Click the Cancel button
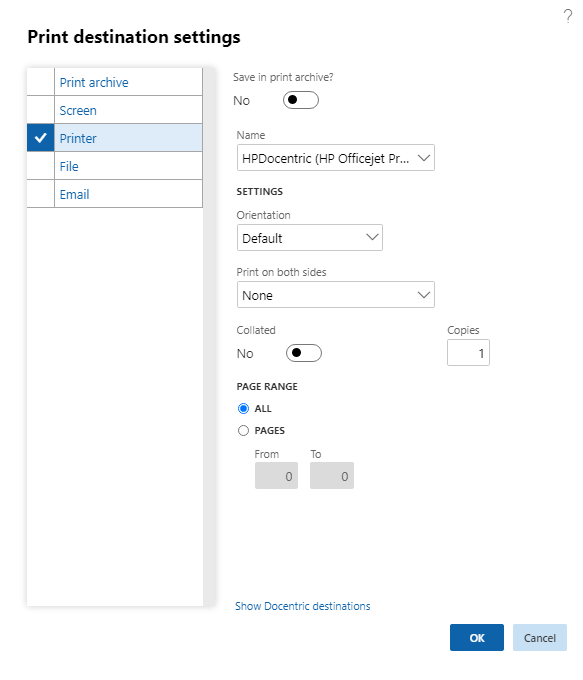This screenshot has width=583, height=680. [x=540, y=638]
